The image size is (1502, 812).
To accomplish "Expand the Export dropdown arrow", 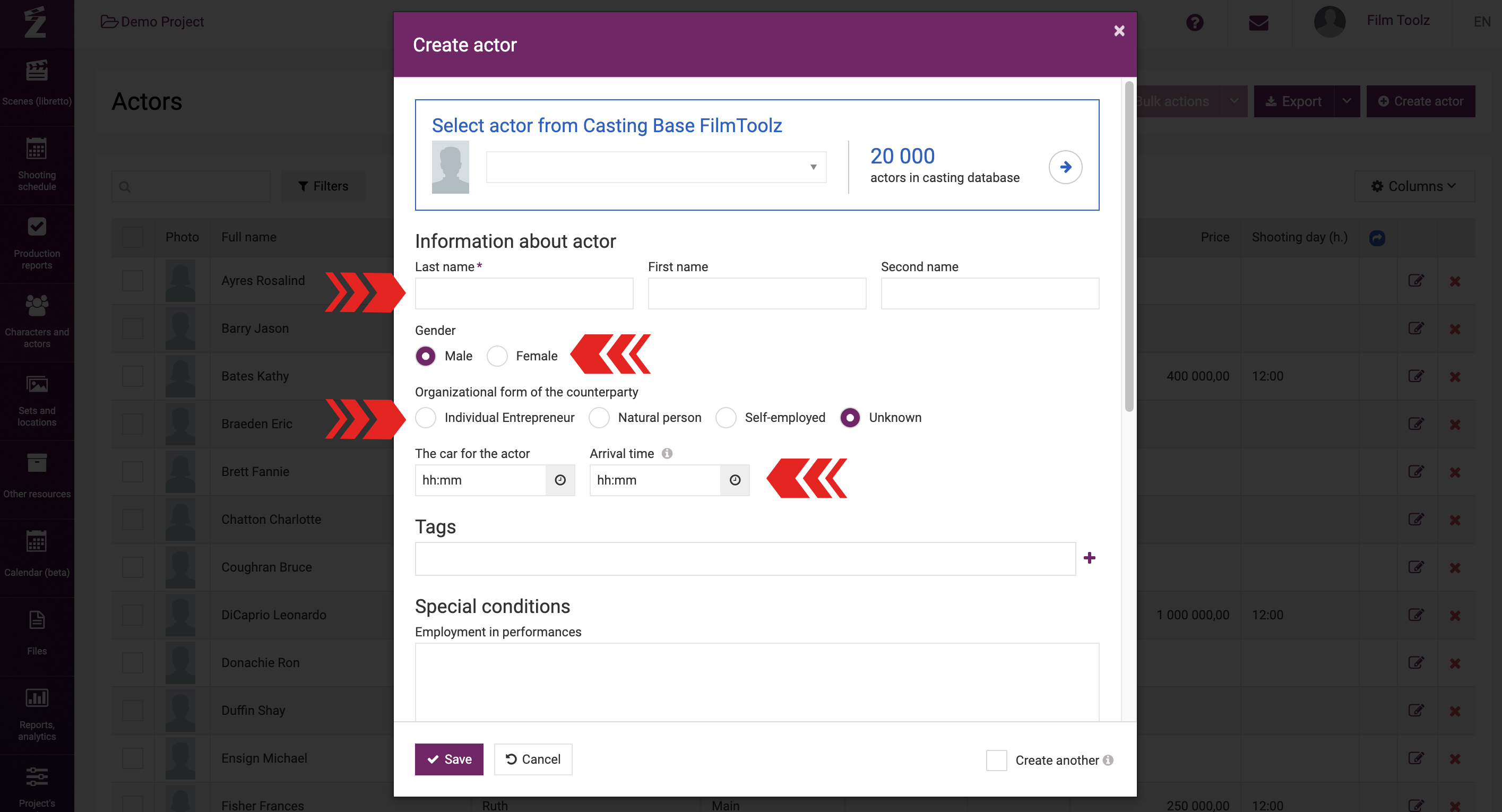I will pyautogui.click(x=1346, y=101).
